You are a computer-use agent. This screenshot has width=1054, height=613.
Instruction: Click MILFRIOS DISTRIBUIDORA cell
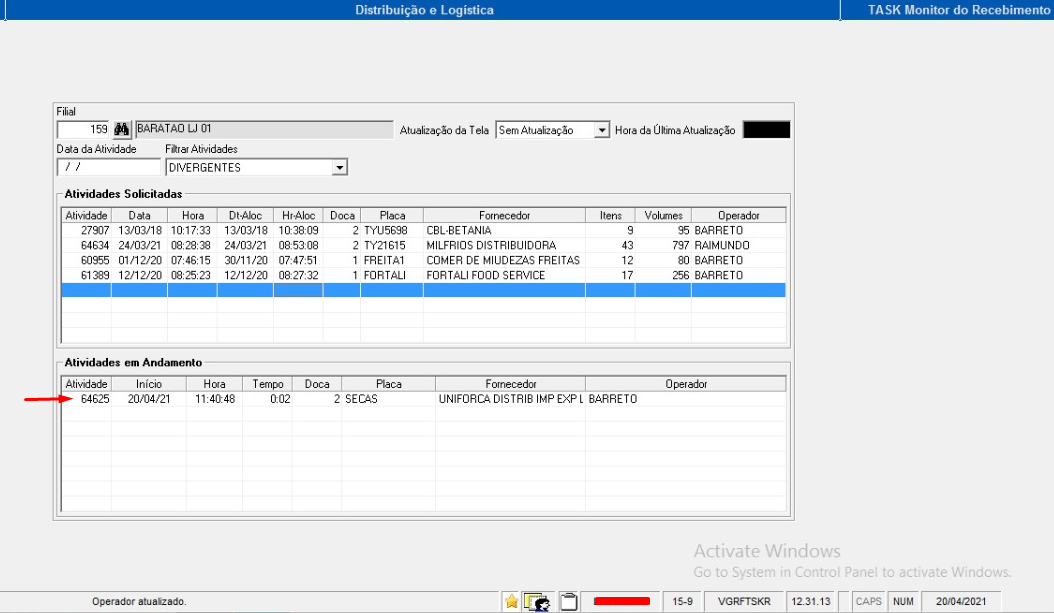[x=504, y=245]
